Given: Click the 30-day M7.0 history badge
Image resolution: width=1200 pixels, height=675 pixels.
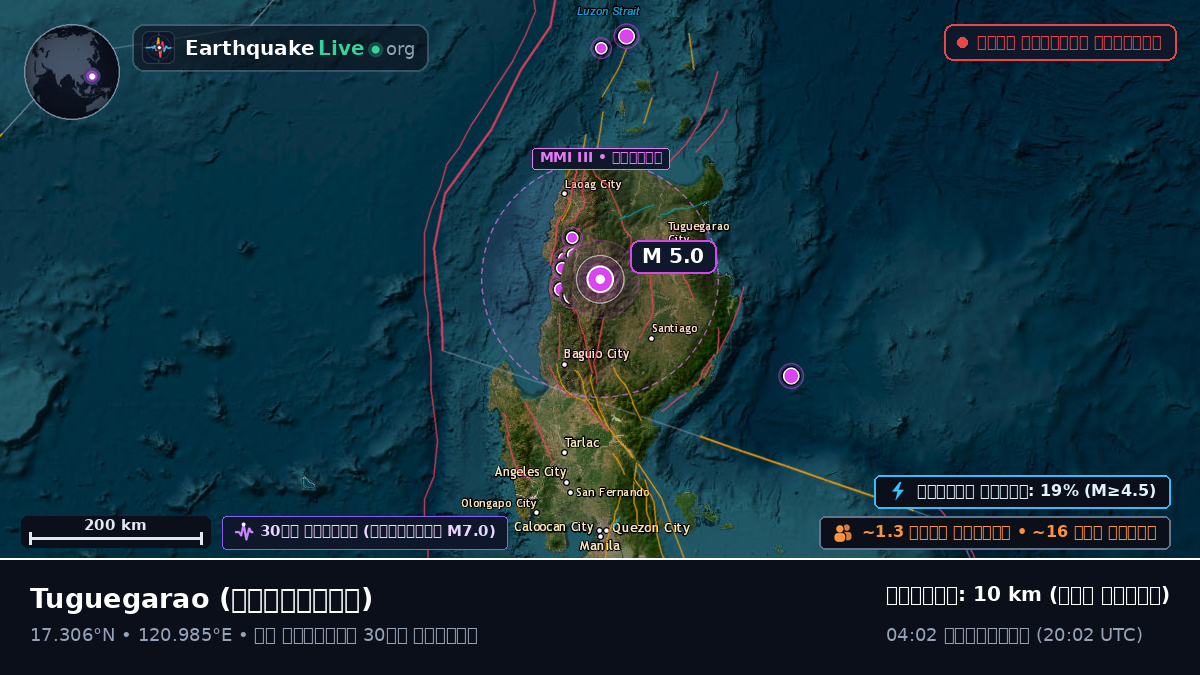Looking at the screenshot, I should tap(365, 532).
